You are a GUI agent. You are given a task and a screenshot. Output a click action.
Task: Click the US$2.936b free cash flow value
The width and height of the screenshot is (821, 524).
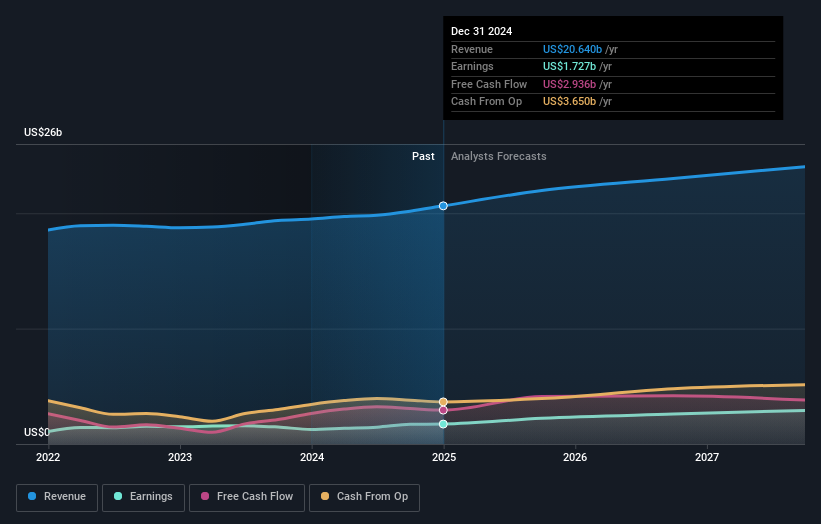tap(569, 84)
